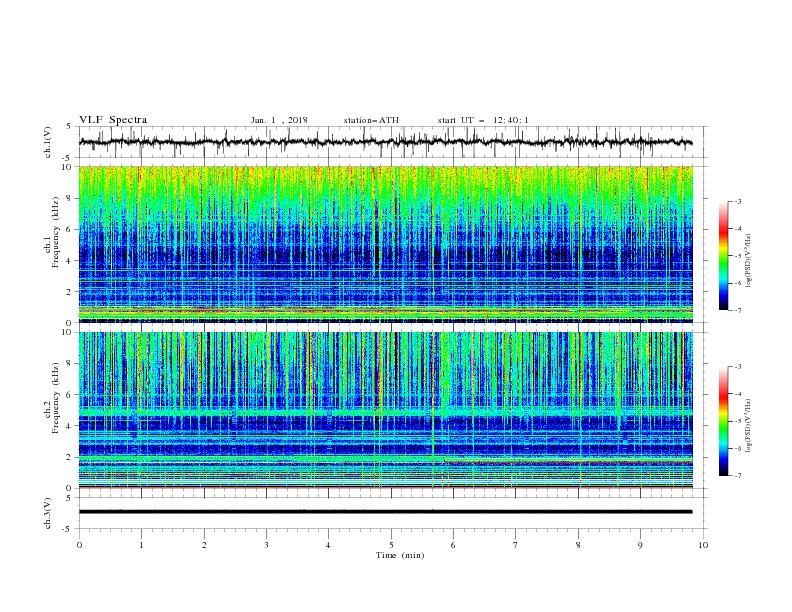Click the "-7" label on ch.2 colorbar
Image resolution: width=792 pixels, height=612 pixels.
(x=737, y=476)
